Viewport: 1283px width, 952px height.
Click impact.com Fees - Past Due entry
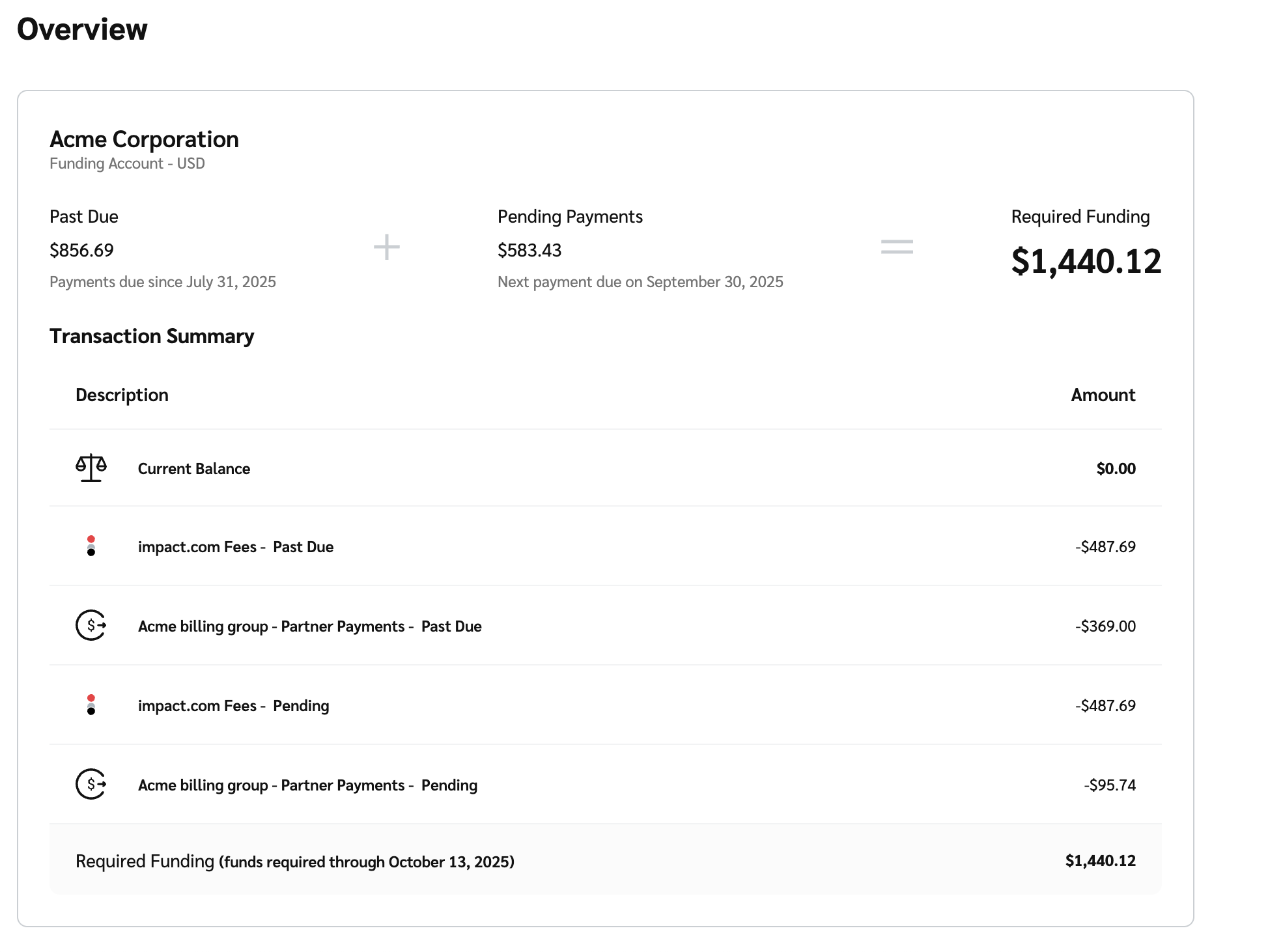235,547
